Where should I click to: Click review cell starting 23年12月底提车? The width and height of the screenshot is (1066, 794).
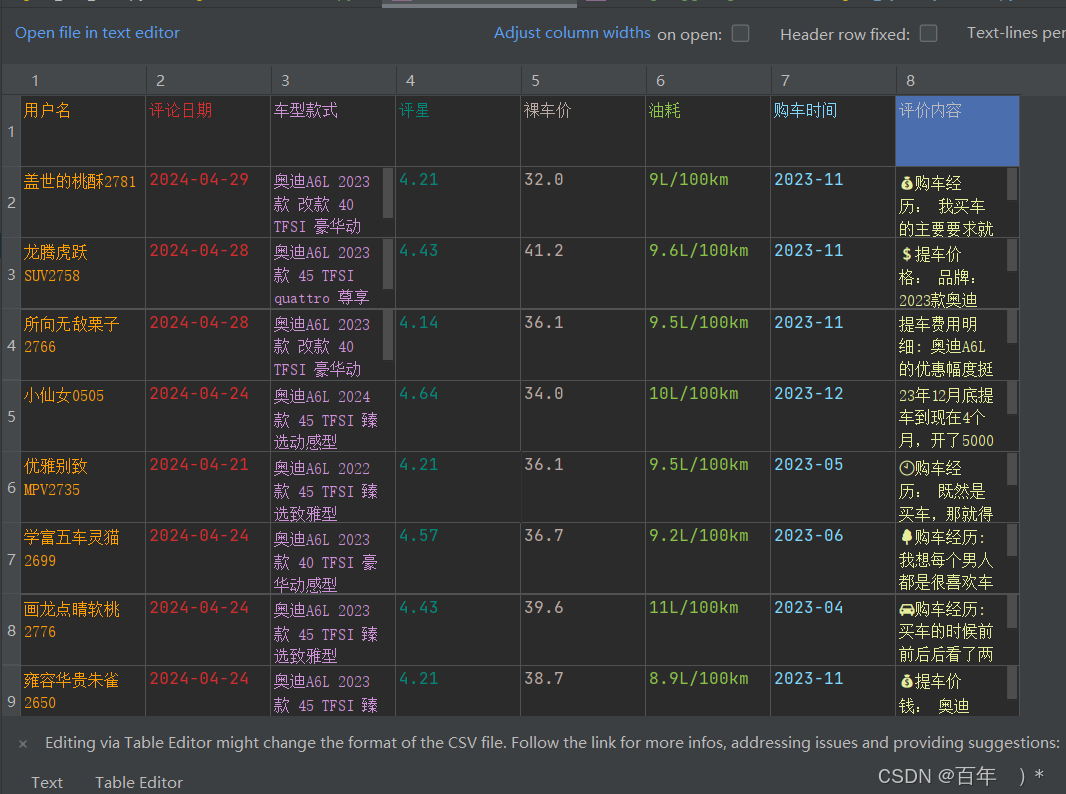coord(957,416)
